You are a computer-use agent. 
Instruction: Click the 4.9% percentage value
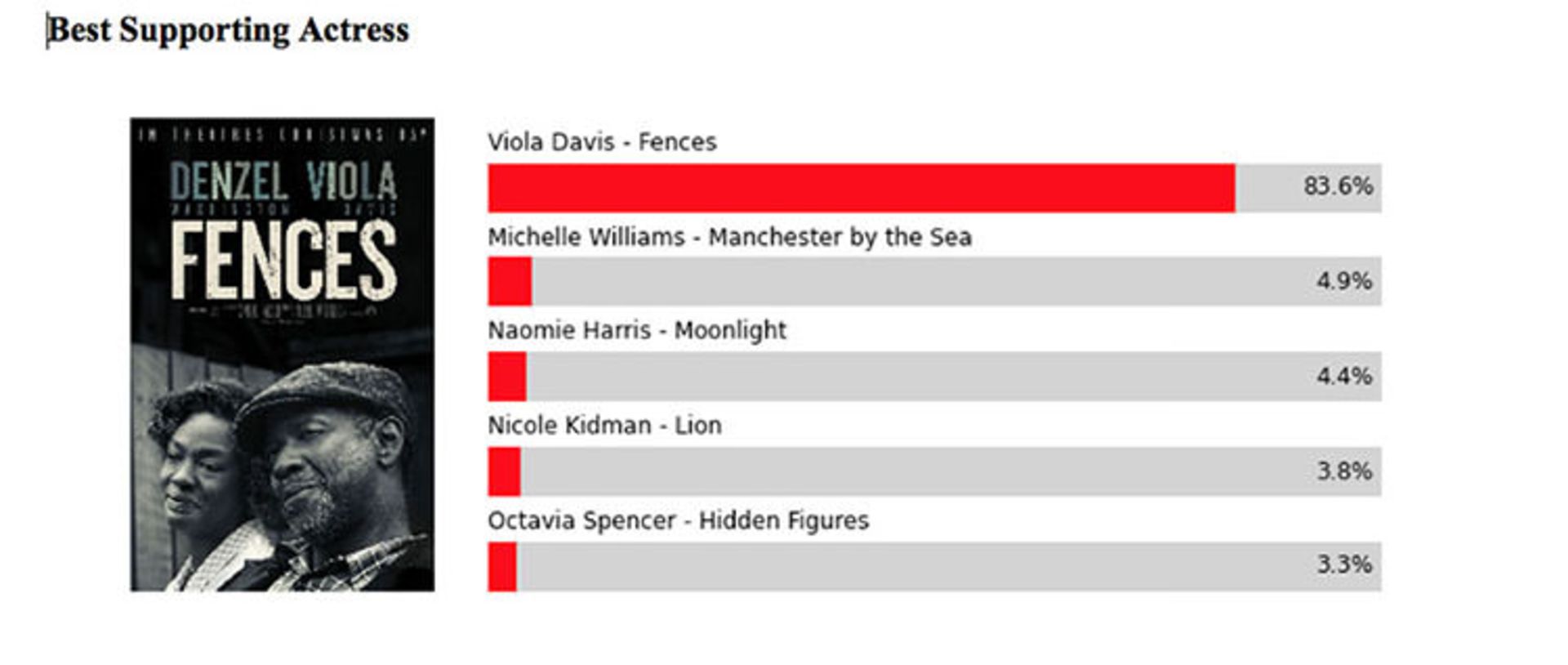coord(1344,281)
